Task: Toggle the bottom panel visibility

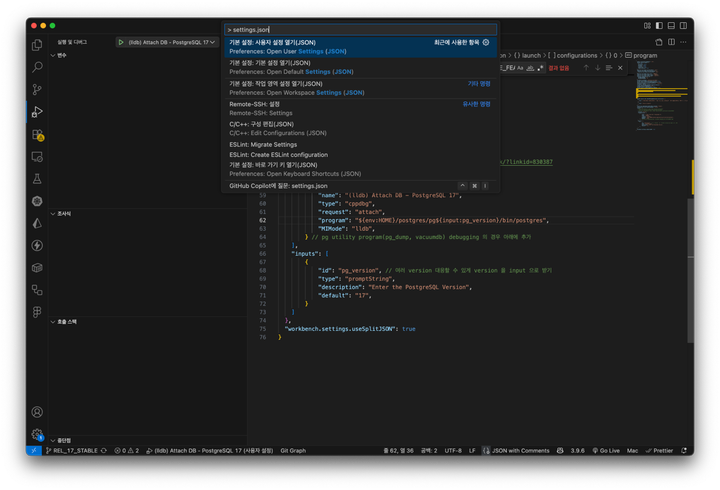Action: (671, 26)
